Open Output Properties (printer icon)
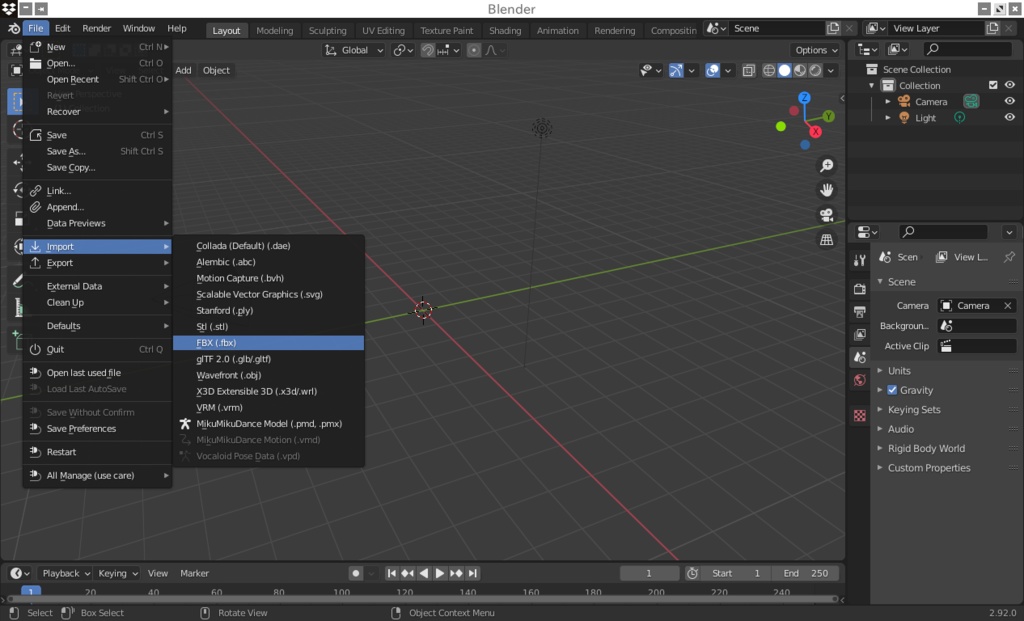This screenshot has height=621, width=1024. [x=860, y=312]
